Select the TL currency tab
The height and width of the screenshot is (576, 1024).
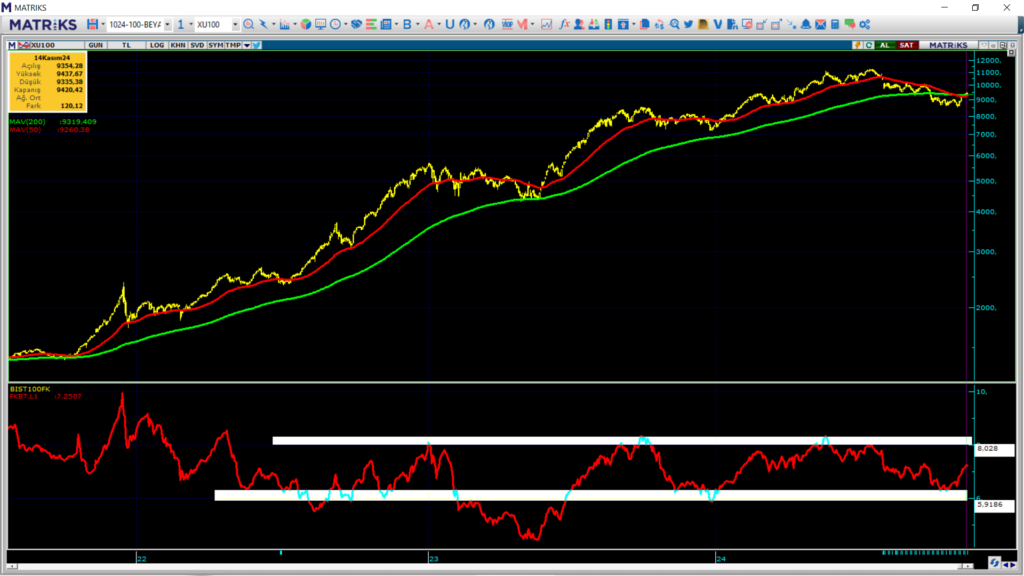[x=127, y=45]
